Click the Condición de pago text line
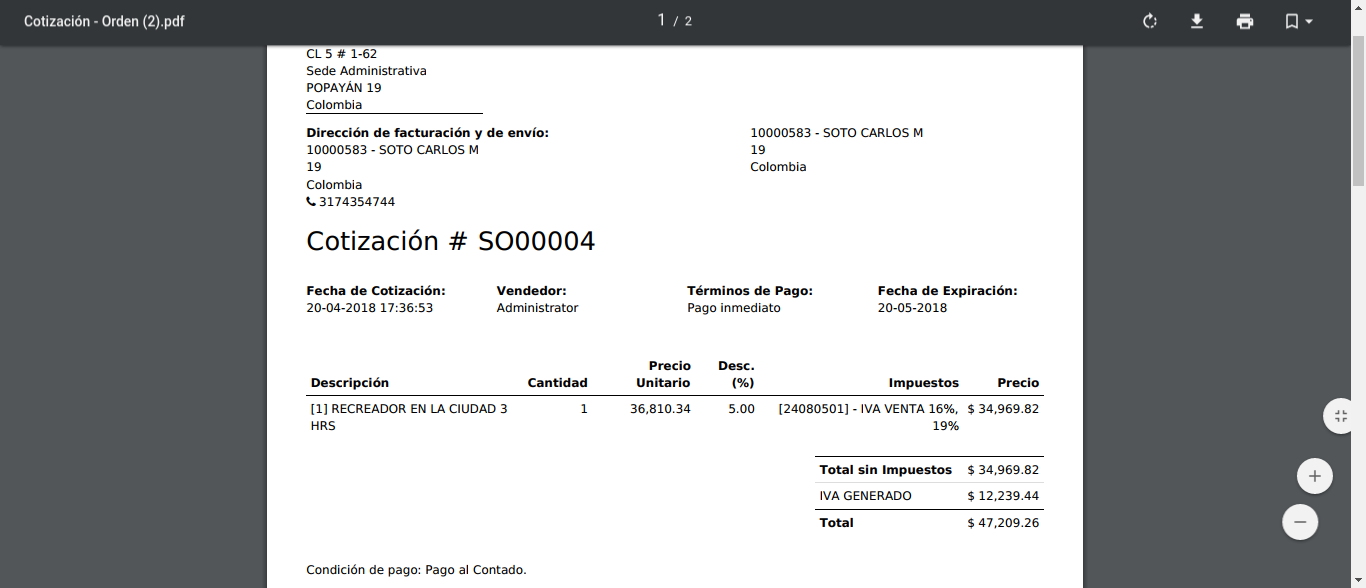This screenshot has width=1366, height=588. (x=416, y=570)
